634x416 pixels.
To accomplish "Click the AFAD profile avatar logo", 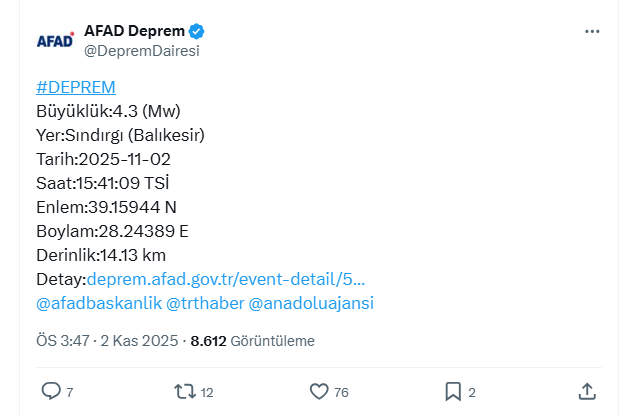I will (55, 40).
